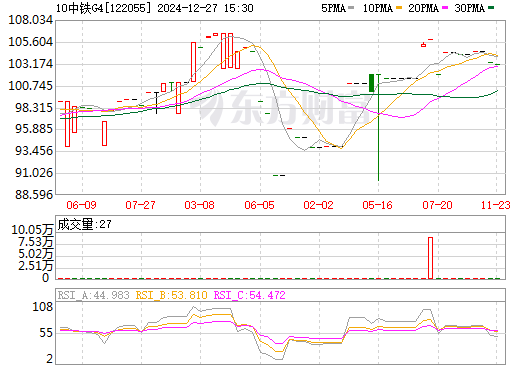Image resolution: width=520 pixels, height=365 pixels.
Task: Select the 03-08 date label
Action: click(200, 205)
